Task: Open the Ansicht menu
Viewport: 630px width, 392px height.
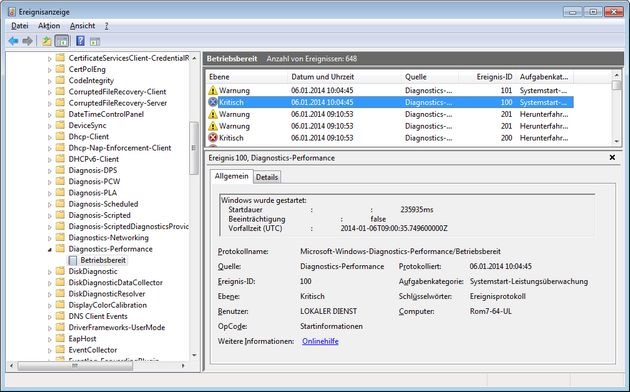Action: click(x=82, y=26)
